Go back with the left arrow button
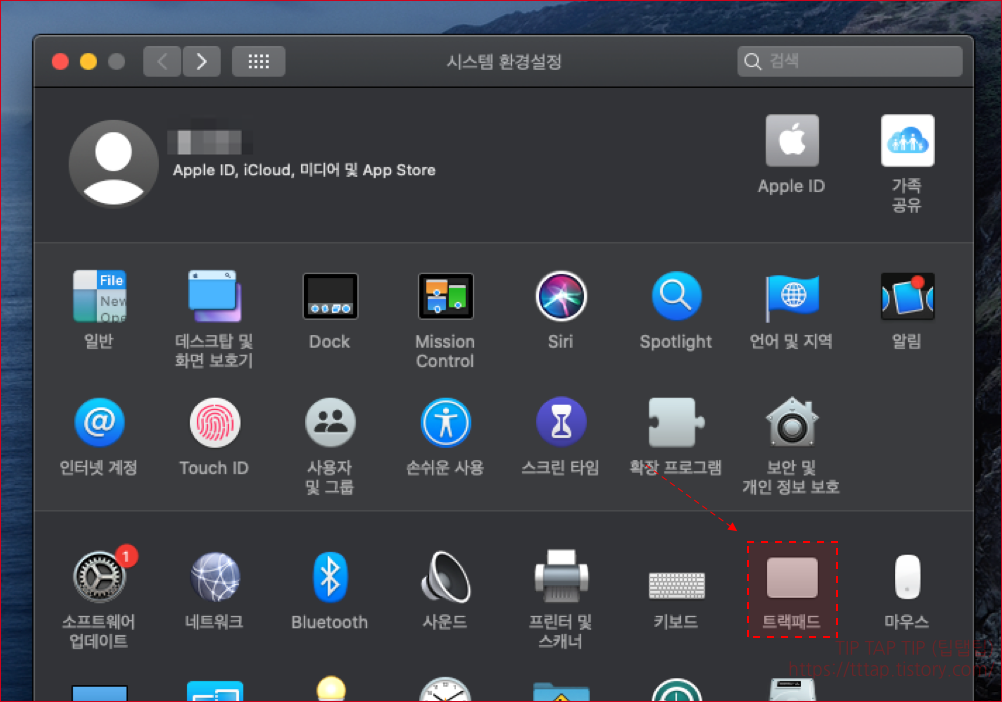 [162, 61]
